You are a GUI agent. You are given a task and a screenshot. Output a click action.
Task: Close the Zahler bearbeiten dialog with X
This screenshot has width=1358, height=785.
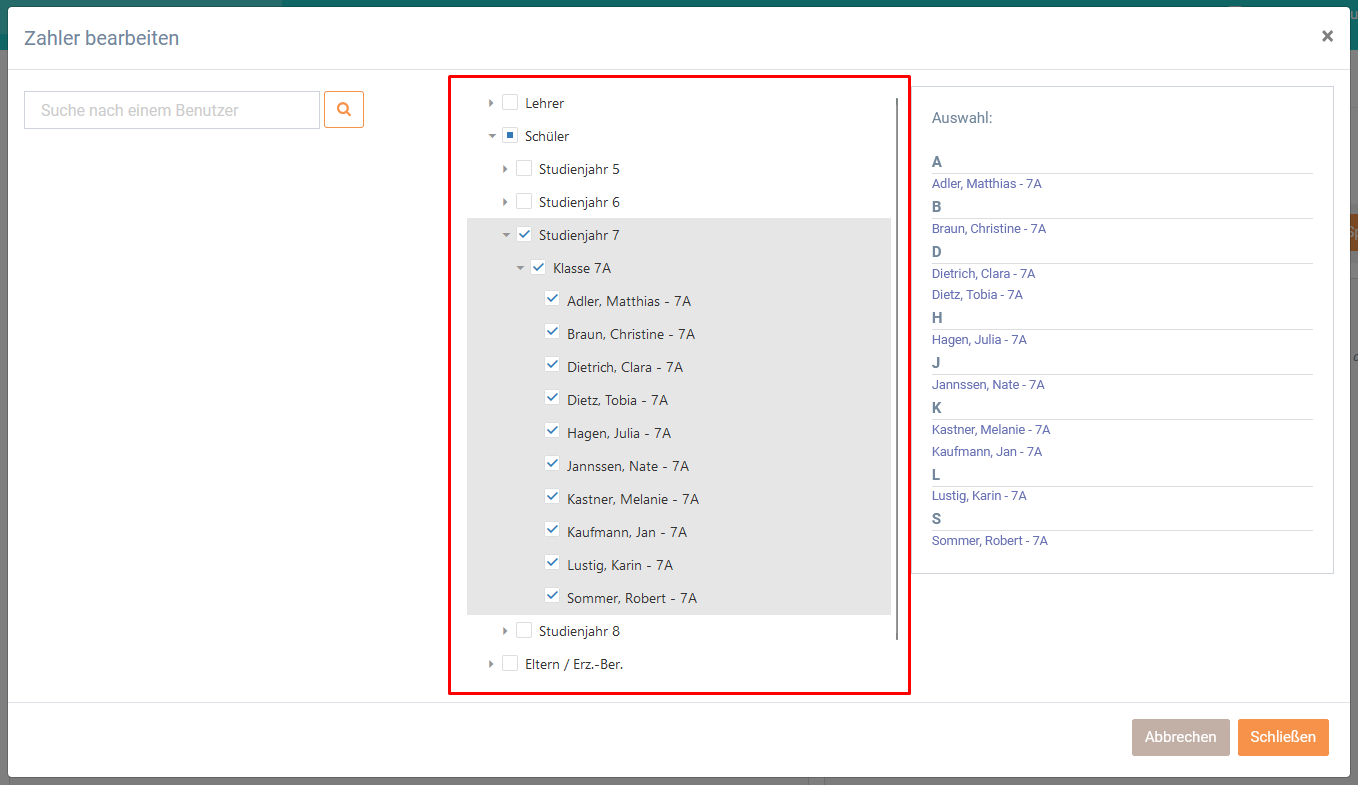(x=1327, y=36)
